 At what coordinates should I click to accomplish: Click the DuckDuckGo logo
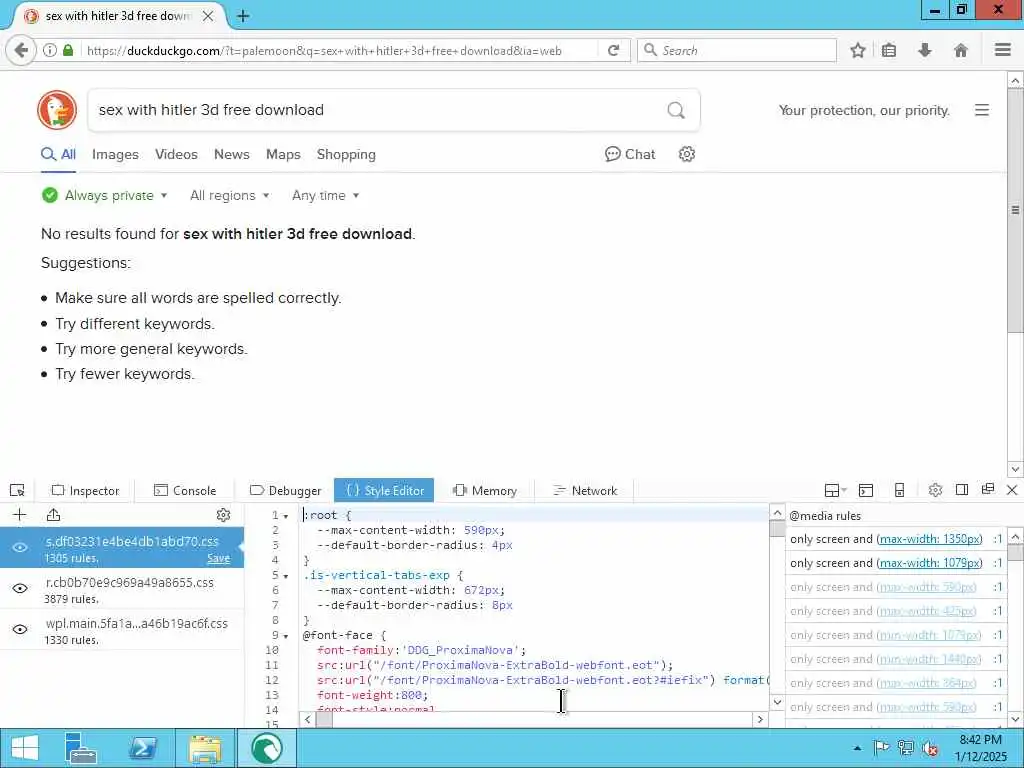[x=57, y=110]
